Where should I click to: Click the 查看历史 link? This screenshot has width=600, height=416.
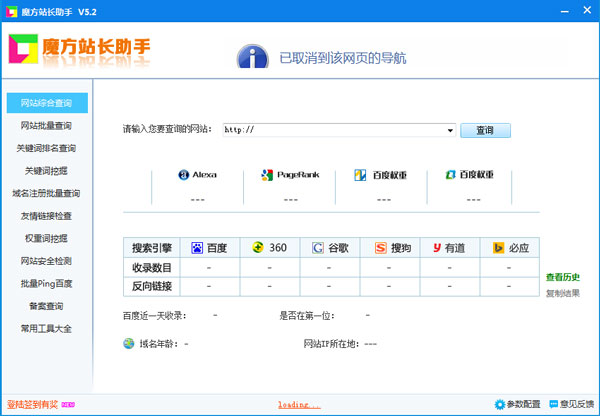pos(563,277)
